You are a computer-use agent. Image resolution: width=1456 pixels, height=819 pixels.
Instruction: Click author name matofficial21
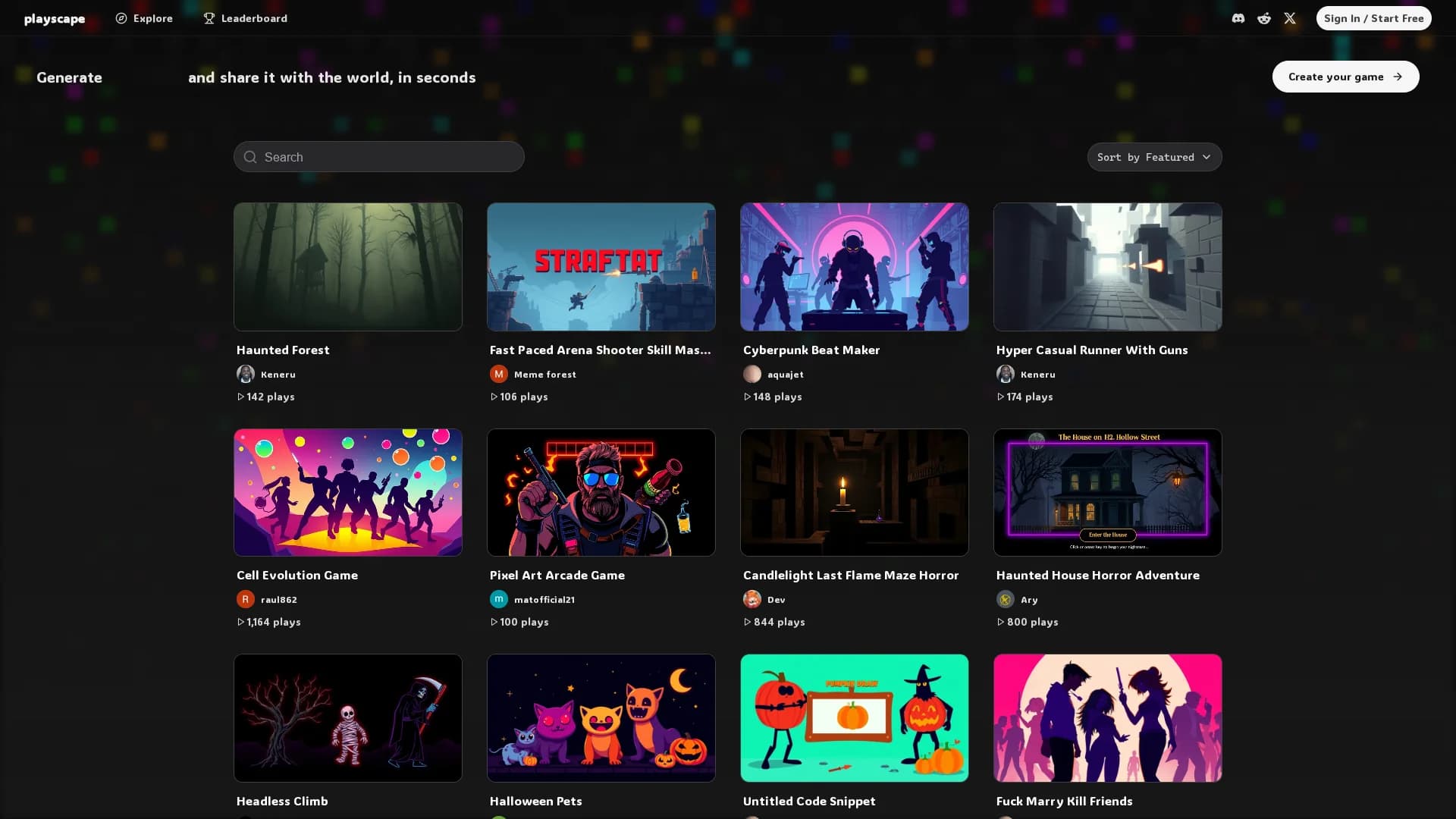pyautogui.click(x=544, y=600)
